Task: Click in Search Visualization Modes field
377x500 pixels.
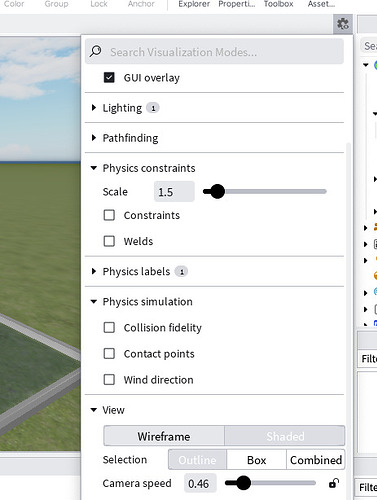Action: pos(214,52)
